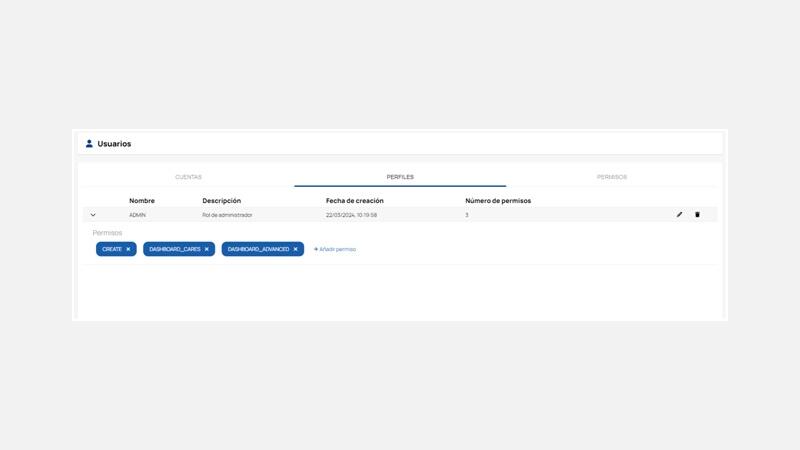Click the pencil edit icon for ADMIN
This screenshot has height=450, width=800.
679,215
